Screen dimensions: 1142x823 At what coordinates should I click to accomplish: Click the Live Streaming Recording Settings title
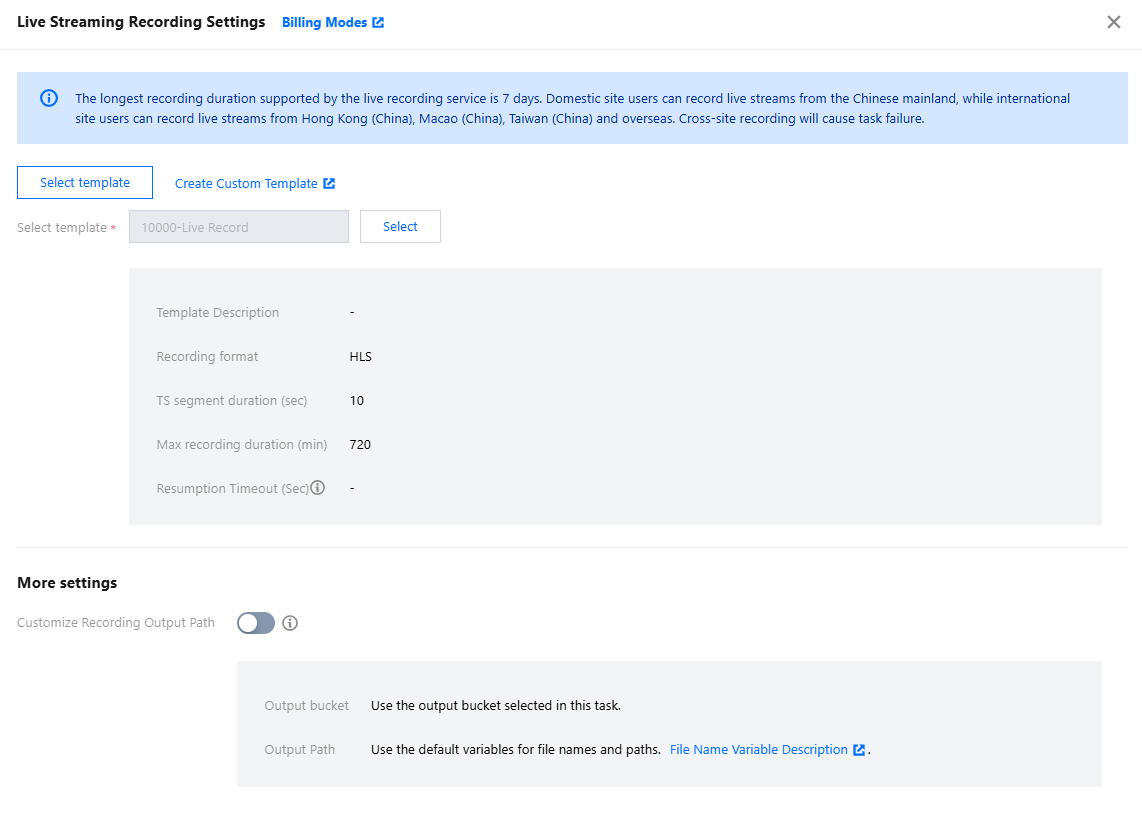(x=141, y=22)
